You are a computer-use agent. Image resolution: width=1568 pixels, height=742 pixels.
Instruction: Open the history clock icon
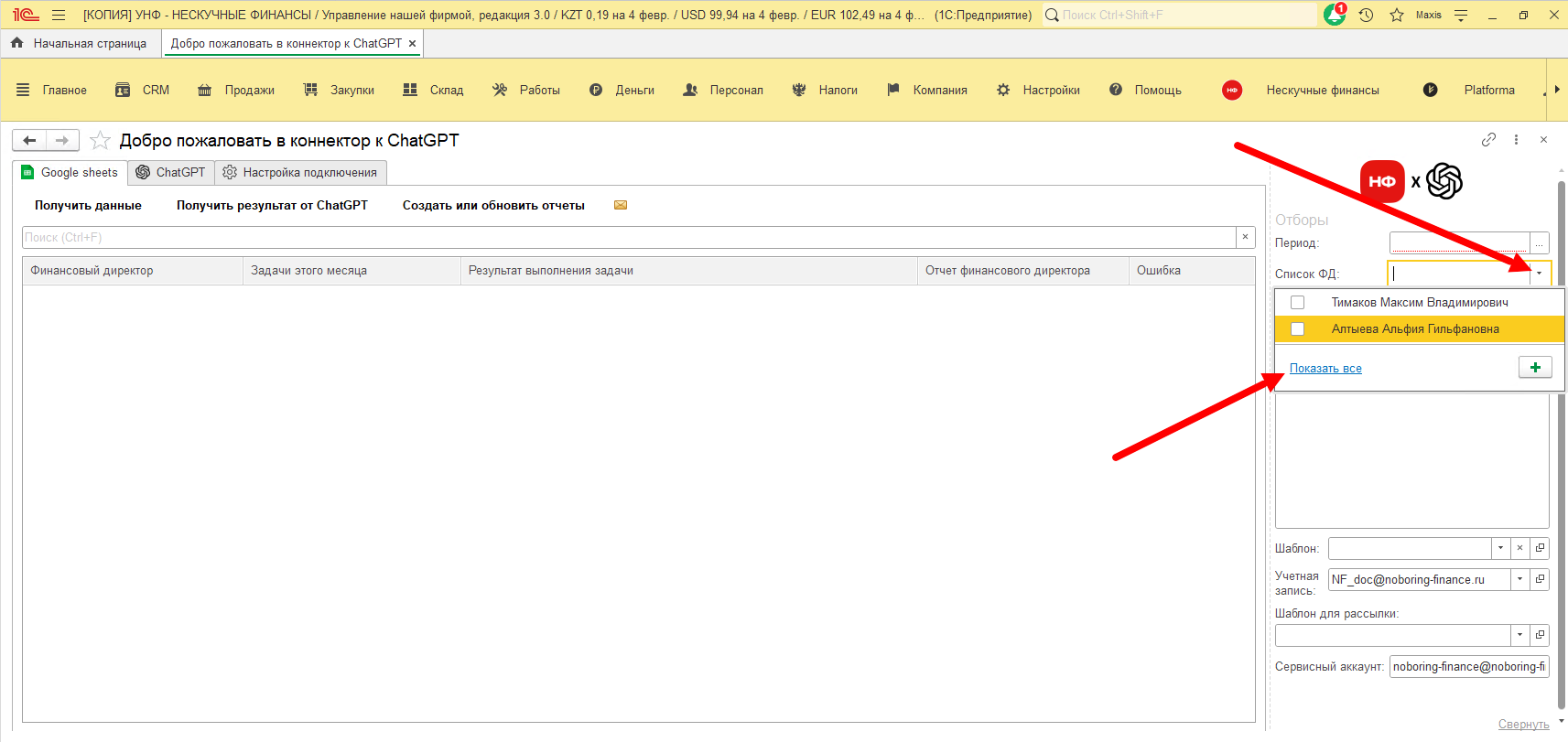[1366, 15]
